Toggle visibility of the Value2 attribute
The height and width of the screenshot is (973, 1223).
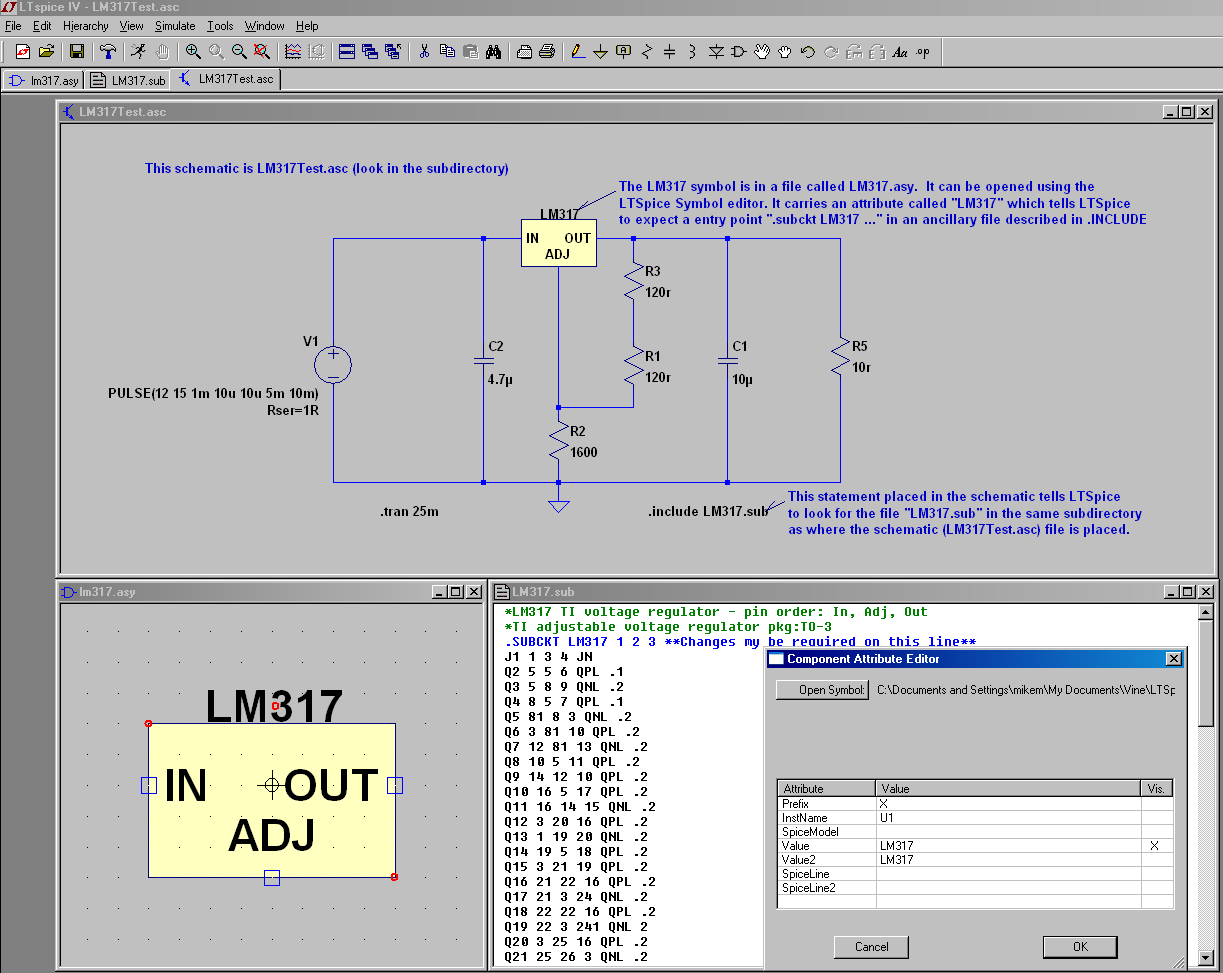pyautogui.click(x=1156, y=860)
